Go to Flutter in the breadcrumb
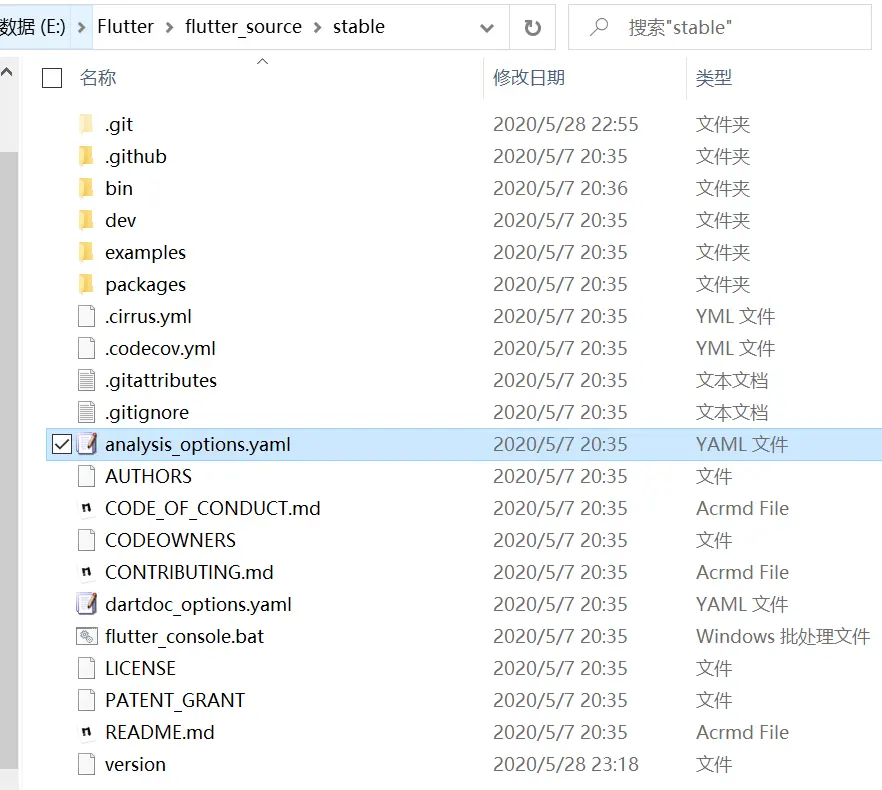 point(125,26)
